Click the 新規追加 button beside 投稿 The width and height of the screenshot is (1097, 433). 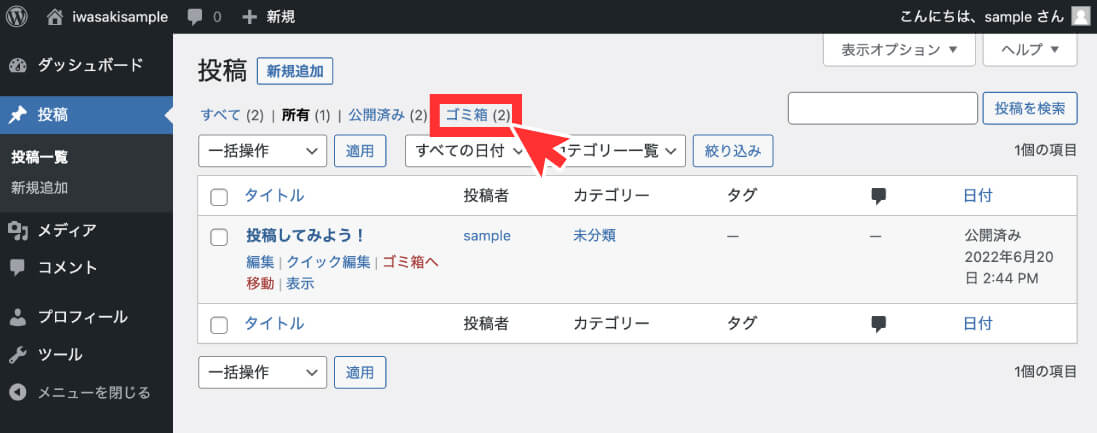pos(295,71)
